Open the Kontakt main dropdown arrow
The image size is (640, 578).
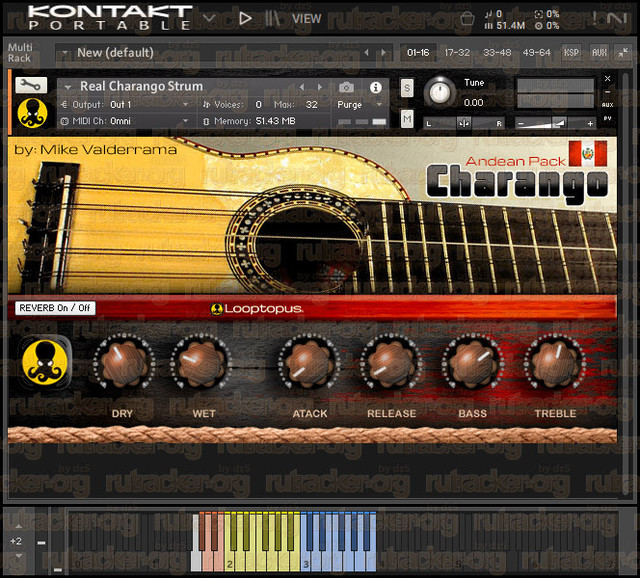(209, 18)
